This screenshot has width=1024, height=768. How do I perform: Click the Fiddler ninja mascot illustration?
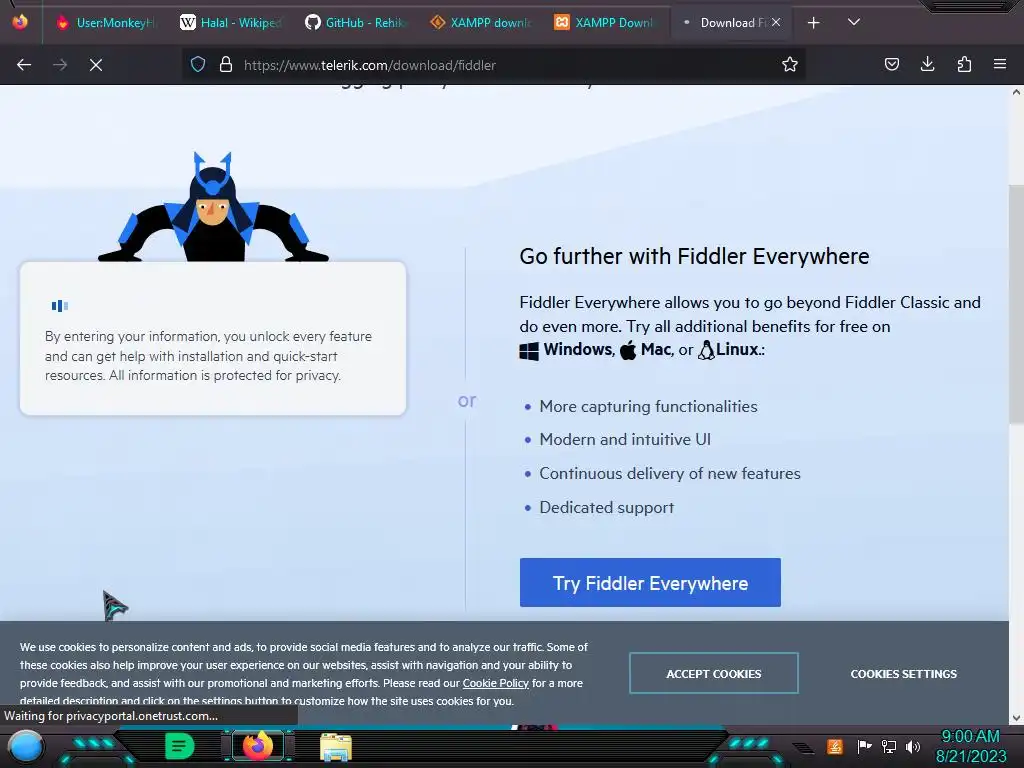tap(213, 206)
